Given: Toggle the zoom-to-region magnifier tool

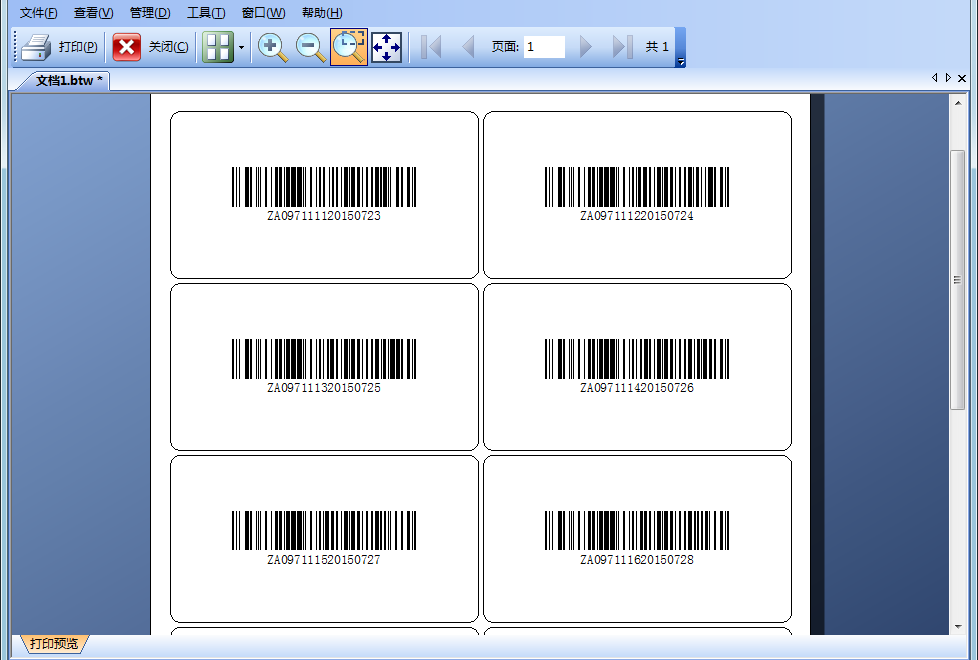Looking at the screenshot, I should [349, 47].
